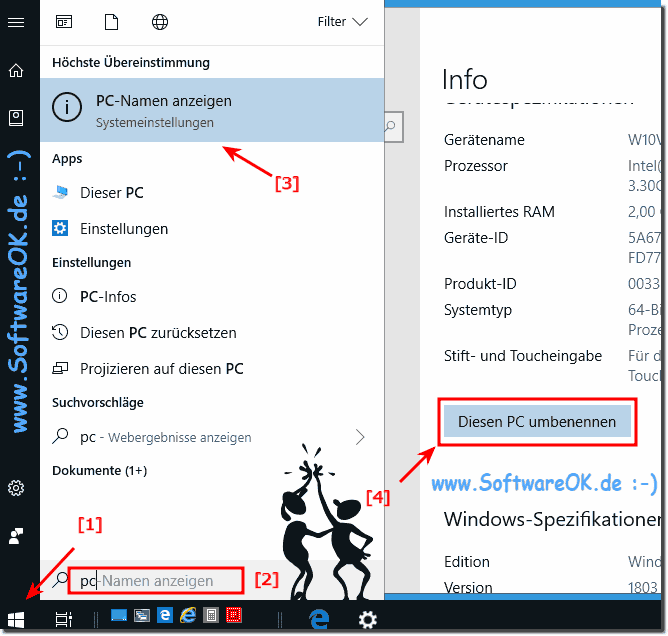Open Einstellungen app result
The height and width of the screenshot is (636, 668).
coord(212,229)
